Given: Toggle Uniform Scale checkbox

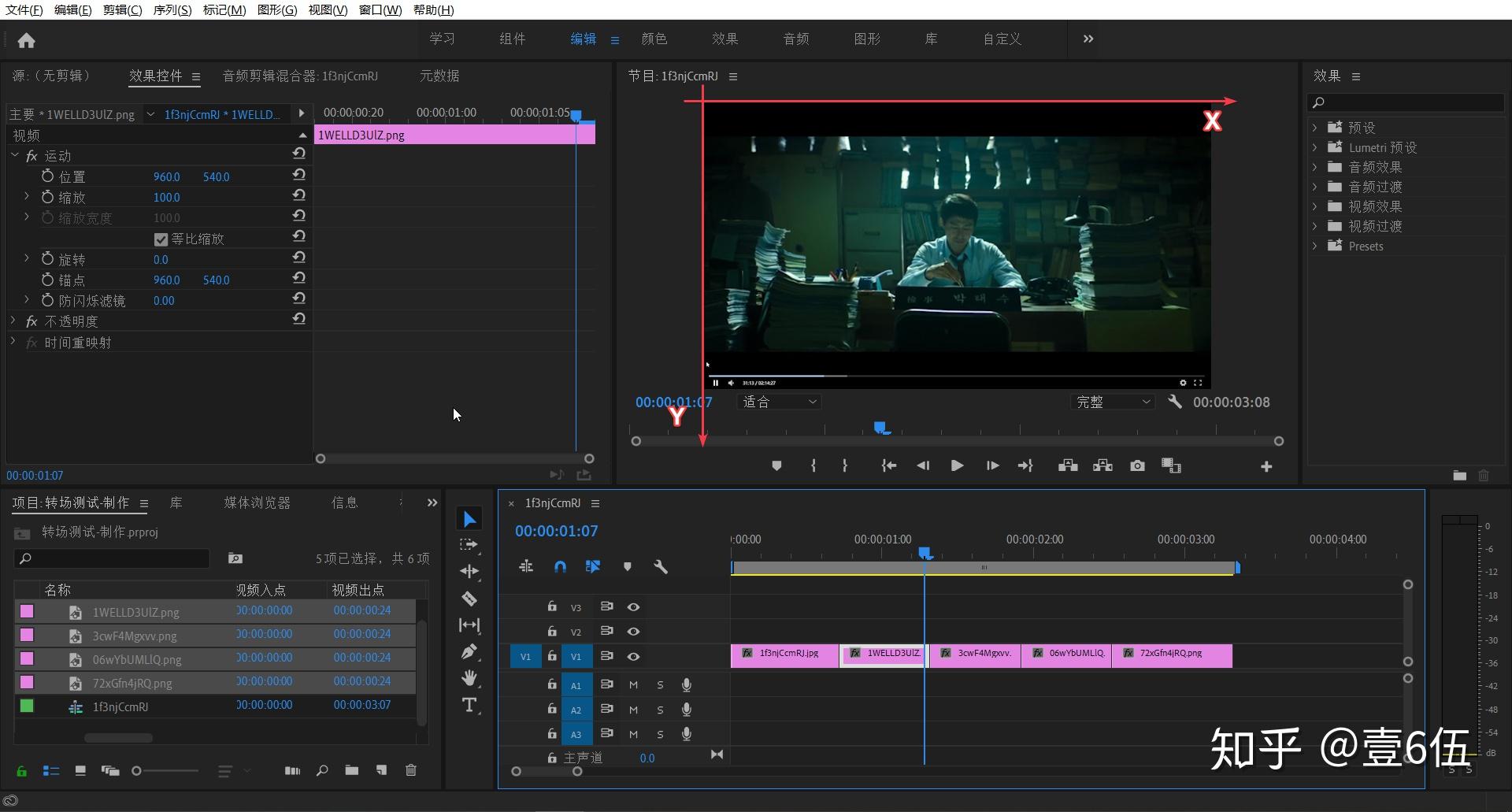Looking at the screenshot, I should [161, 239].
